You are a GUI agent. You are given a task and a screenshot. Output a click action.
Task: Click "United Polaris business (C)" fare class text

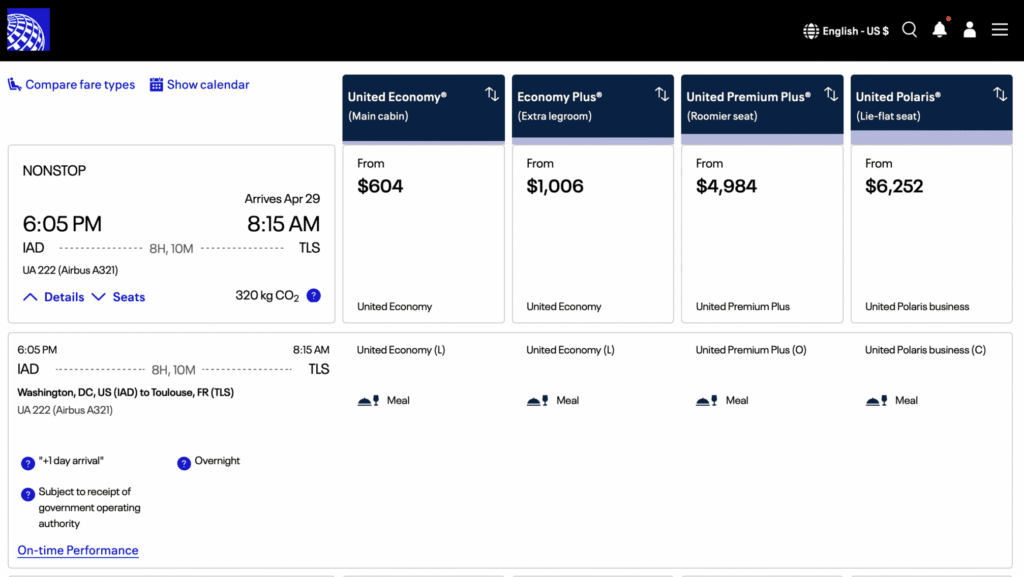point(925,350)
